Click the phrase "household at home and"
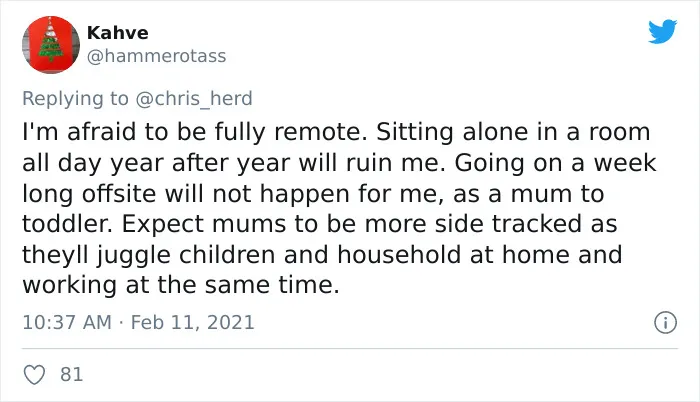The height and width of the screenshot is (402, 700). click(x=479, y=255)
